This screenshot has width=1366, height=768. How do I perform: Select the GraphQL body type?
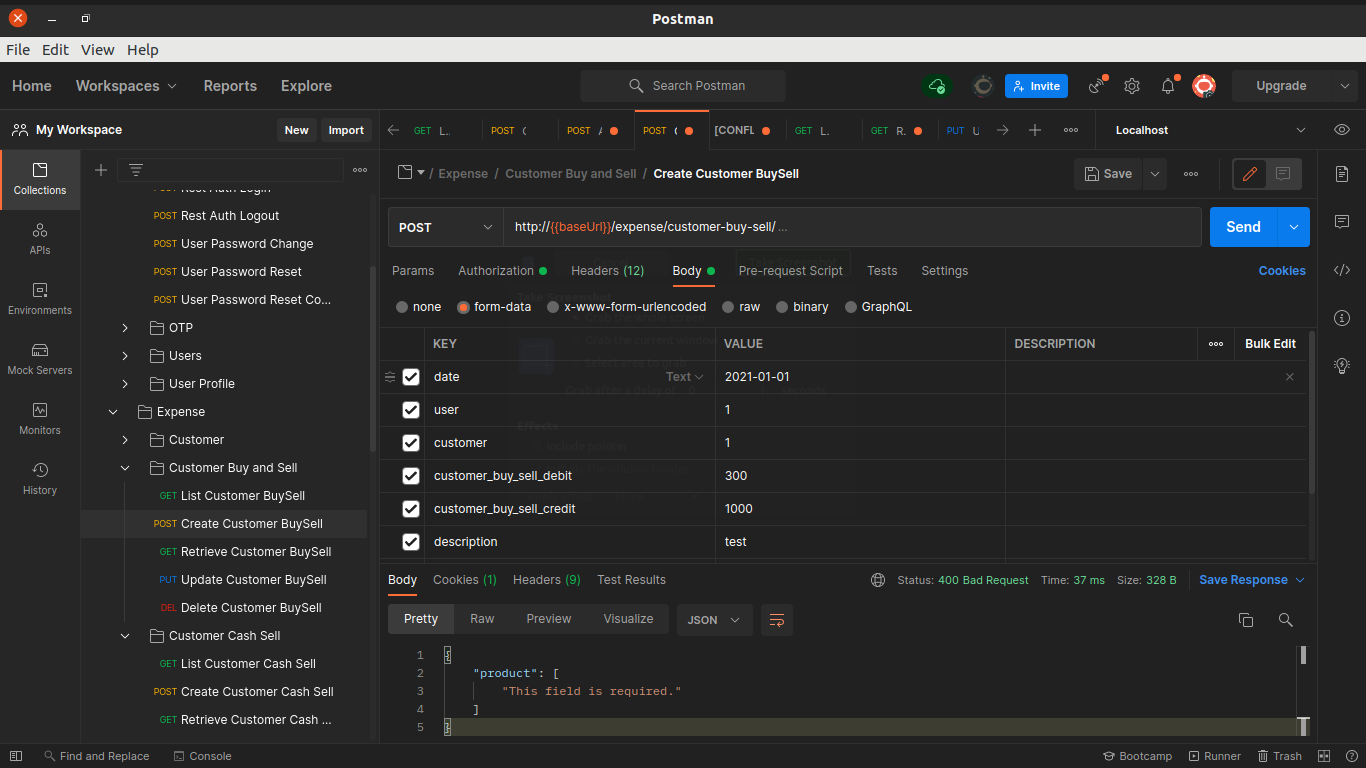point(851,307)
